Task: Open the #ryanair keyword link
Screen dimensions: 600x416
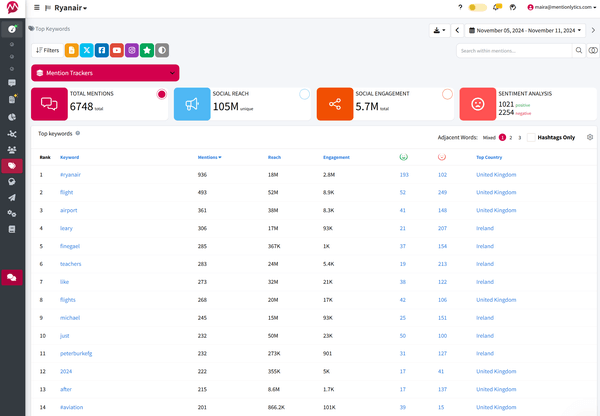Action: point(70,175)
